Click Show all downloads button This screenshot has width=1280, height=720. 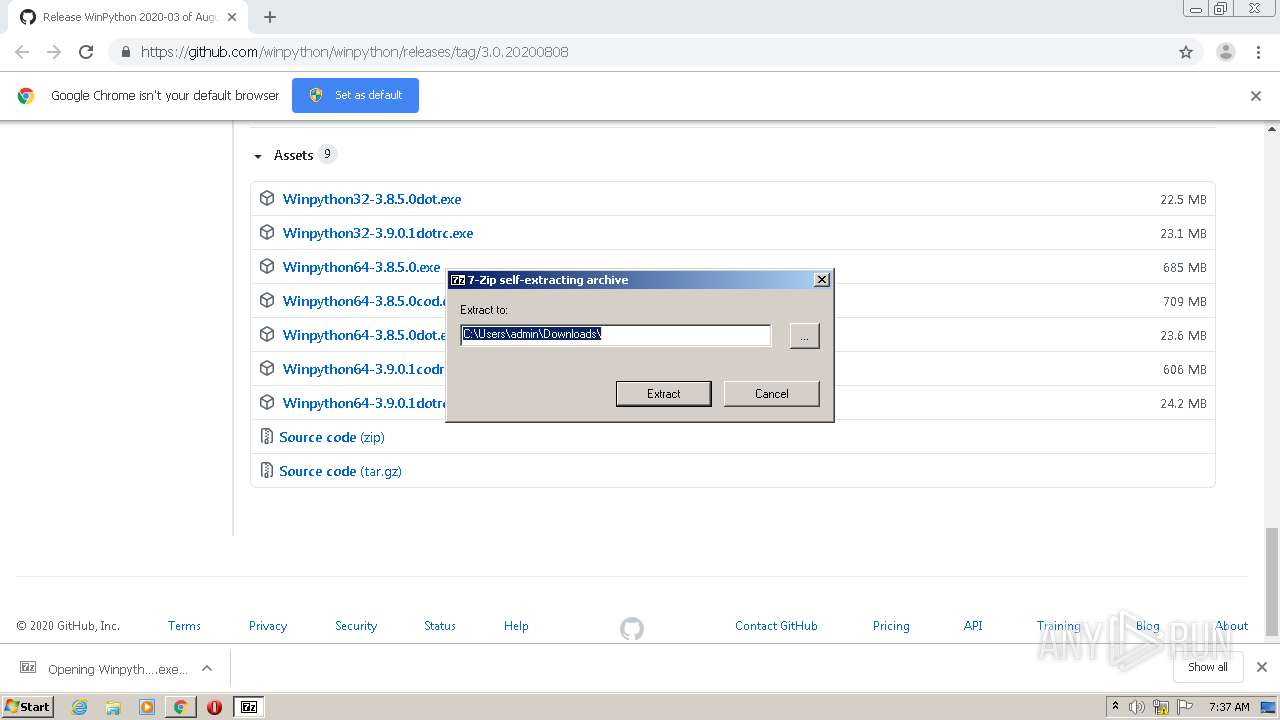coord(1207,667)
